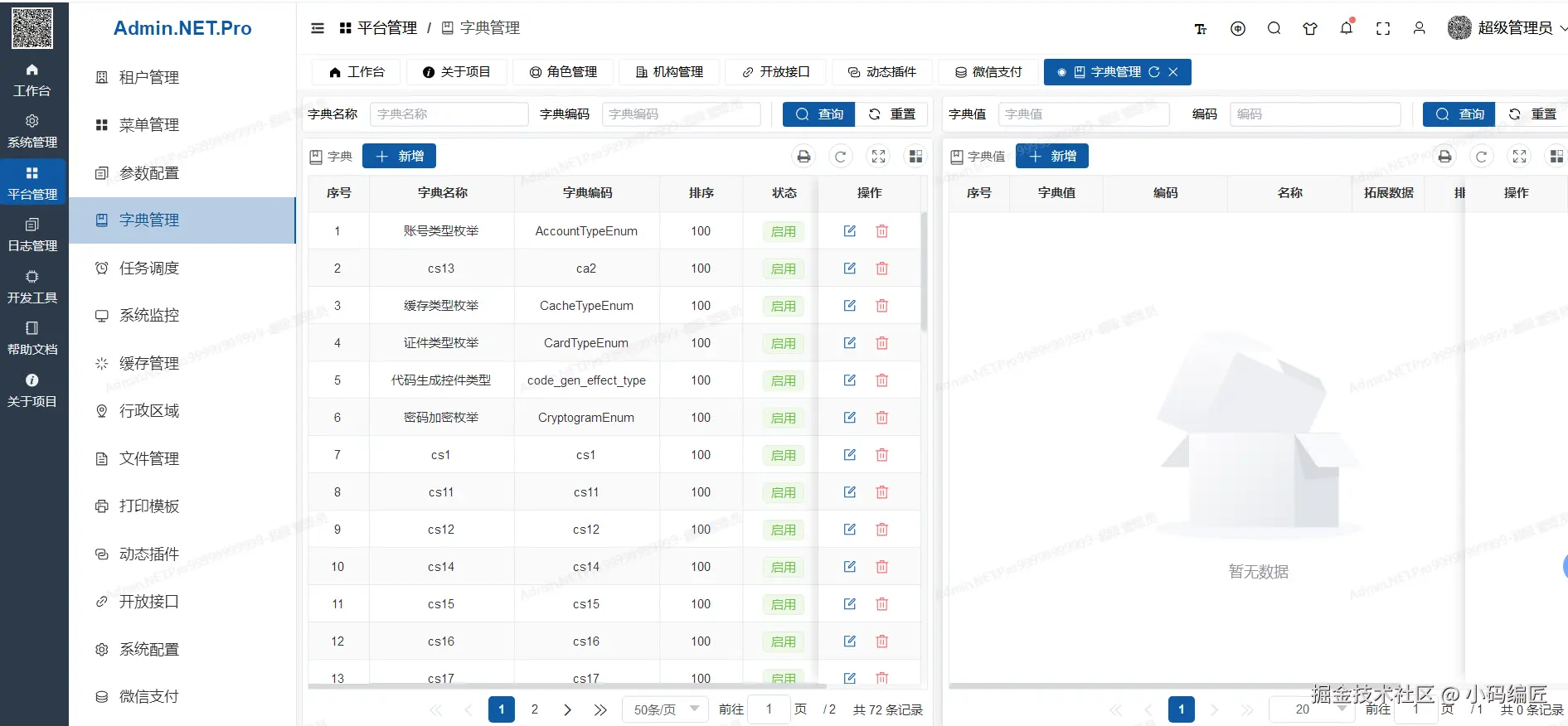Click the dictionary table horizontal scrollbar
The width and height of the screenshot is (1568, 726).
(567, 686)
